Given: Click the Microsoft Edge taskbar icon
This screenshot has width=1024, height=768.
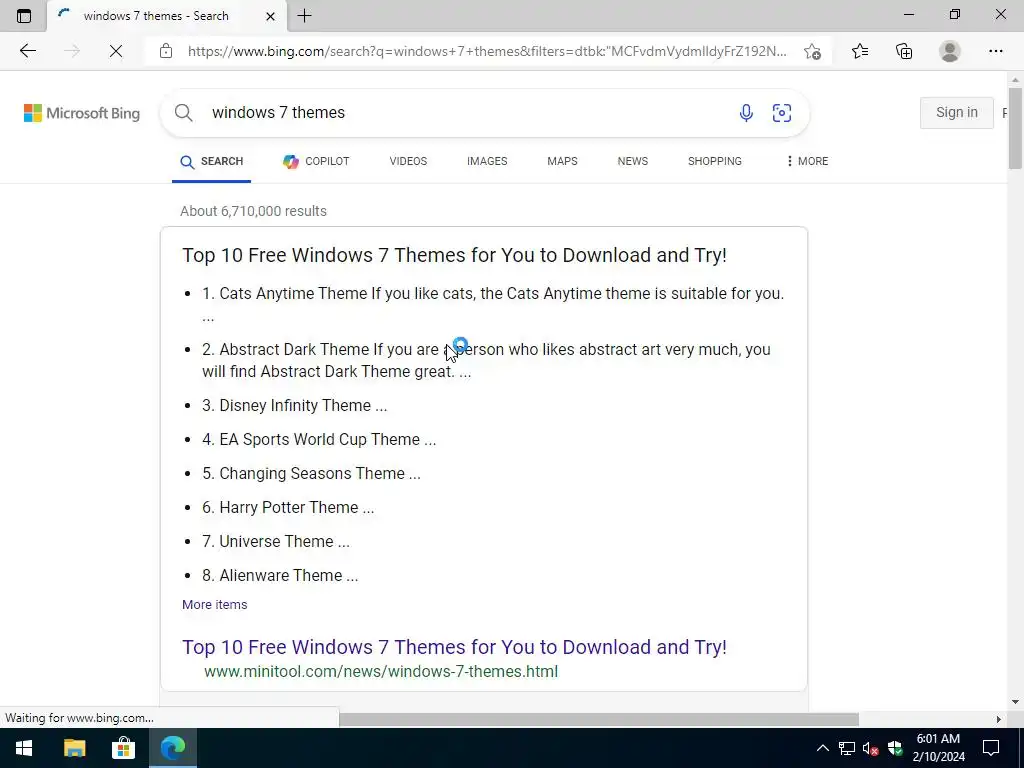Looking at the screenshot, I should tap(172, 748).
